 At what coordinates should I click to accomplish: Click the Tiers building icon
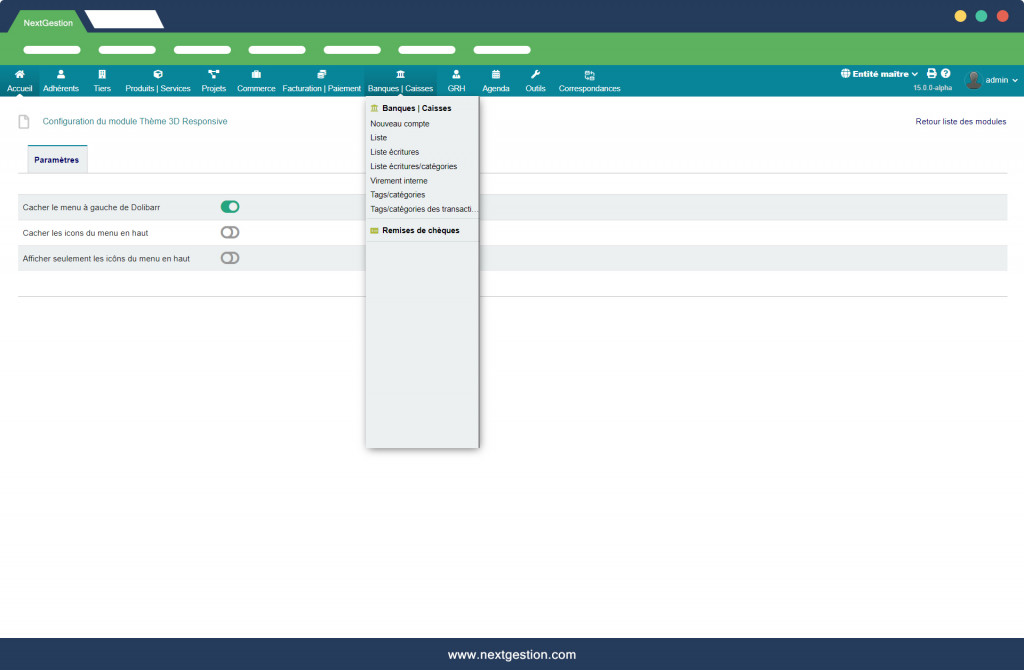tap(102, 74)
